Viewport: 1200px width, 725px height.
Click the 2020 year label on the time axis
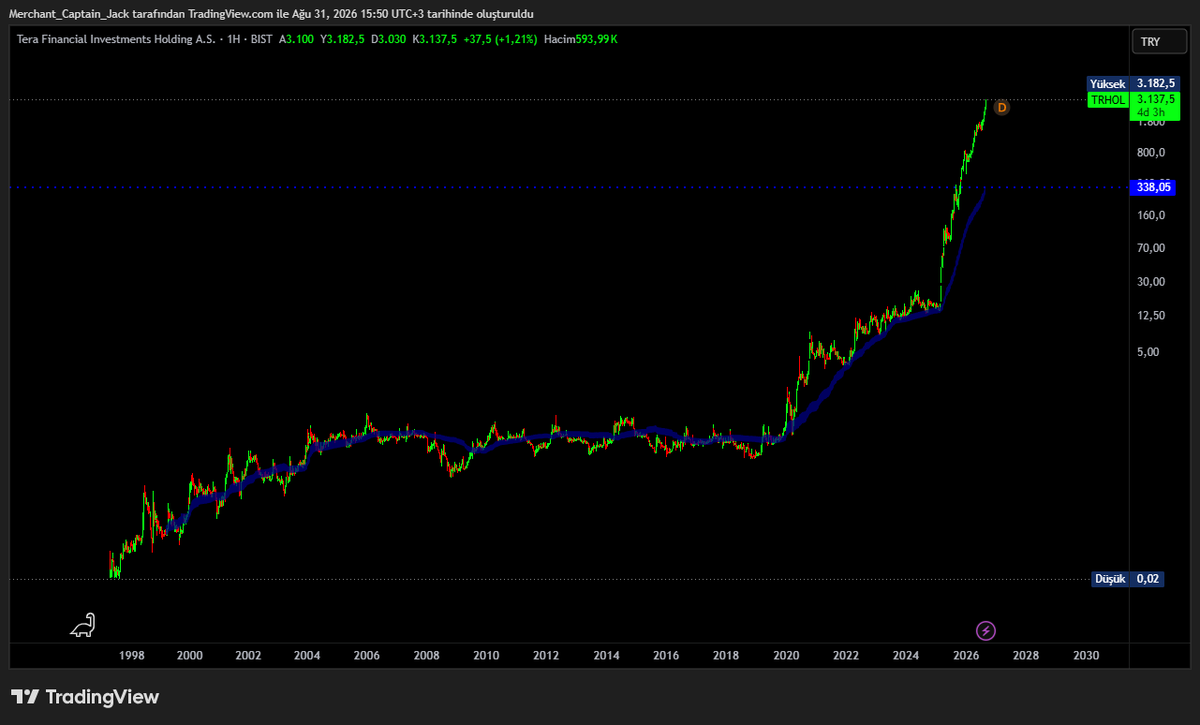coord(786,655)
